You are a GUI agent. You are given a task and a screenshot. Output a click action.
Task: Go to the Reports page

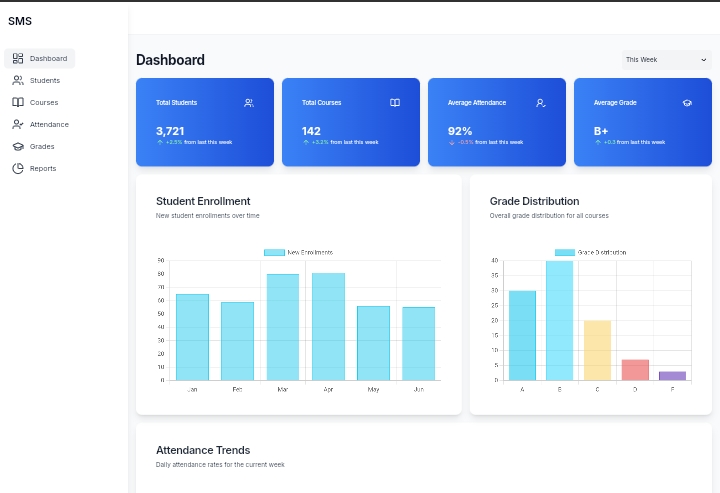pyautogui.click(x=42, y=168)
